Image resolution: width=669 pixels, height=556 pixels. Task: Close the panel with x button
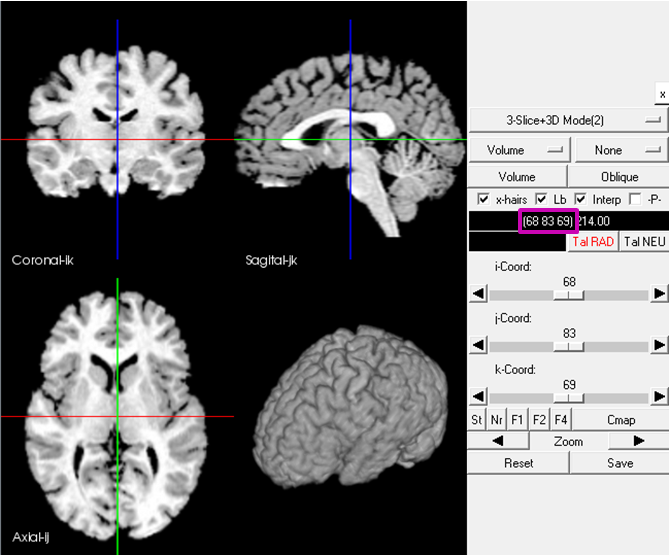pos(662,94)
